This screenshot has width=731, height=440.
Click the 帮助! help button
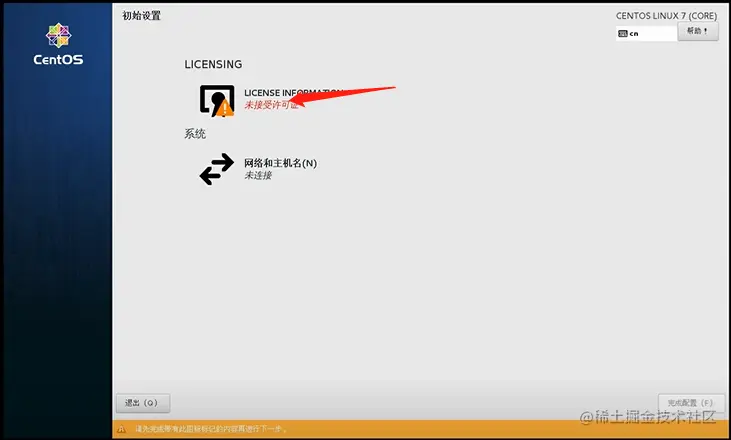[697, 31]
